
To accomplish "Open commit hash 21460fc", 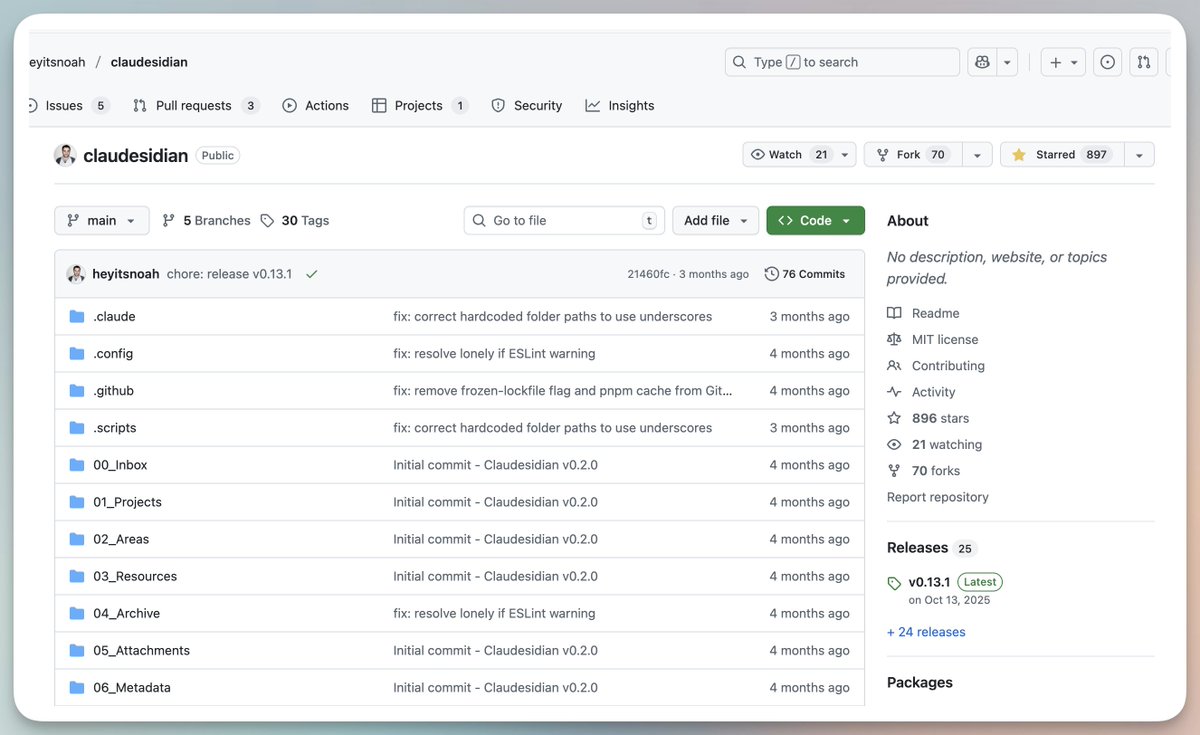I will pyautogui.click(x=648, y=274).
